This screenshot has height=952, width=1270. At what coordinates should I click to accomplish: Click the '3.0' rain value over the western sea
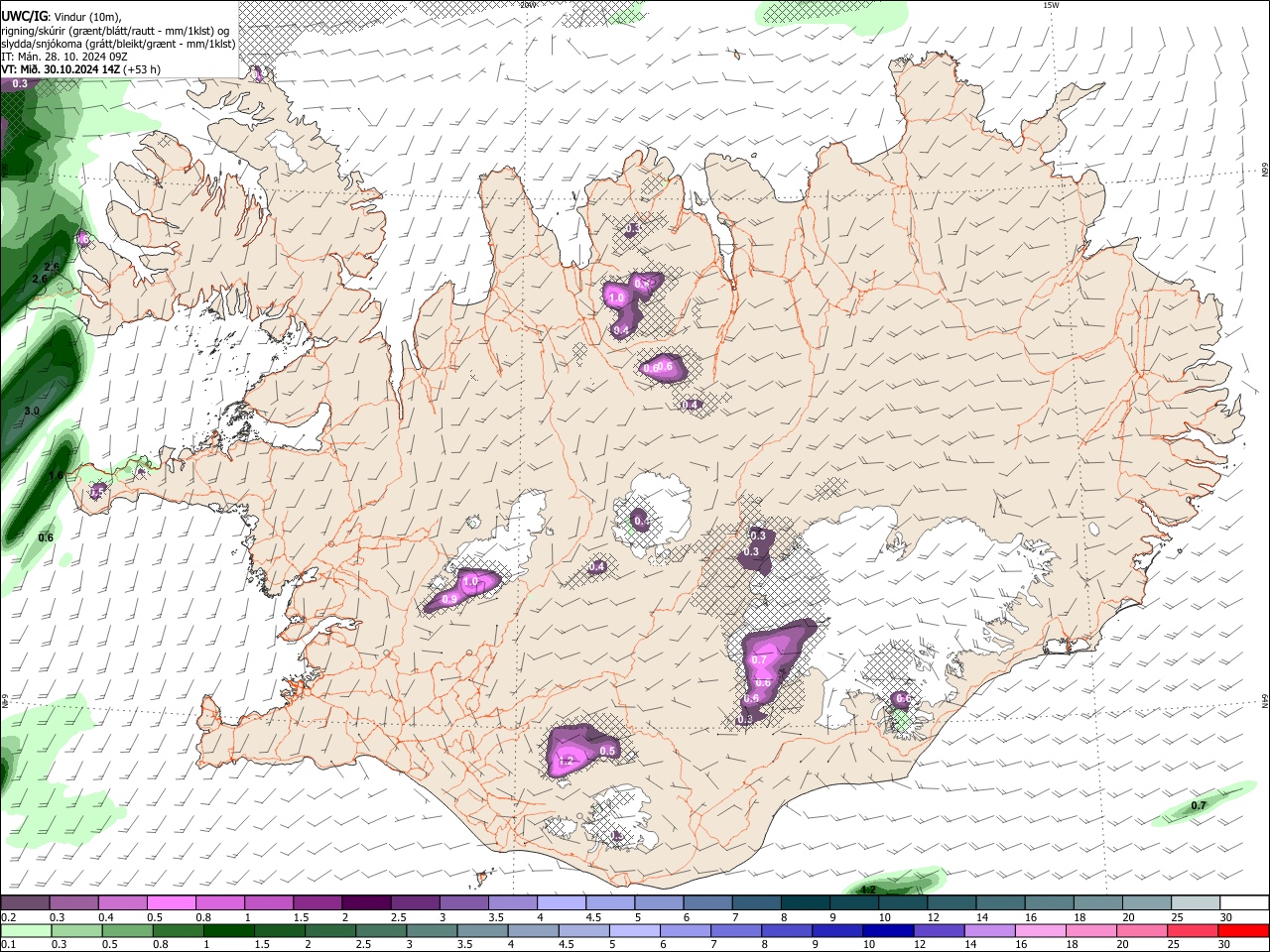[32, 411]
